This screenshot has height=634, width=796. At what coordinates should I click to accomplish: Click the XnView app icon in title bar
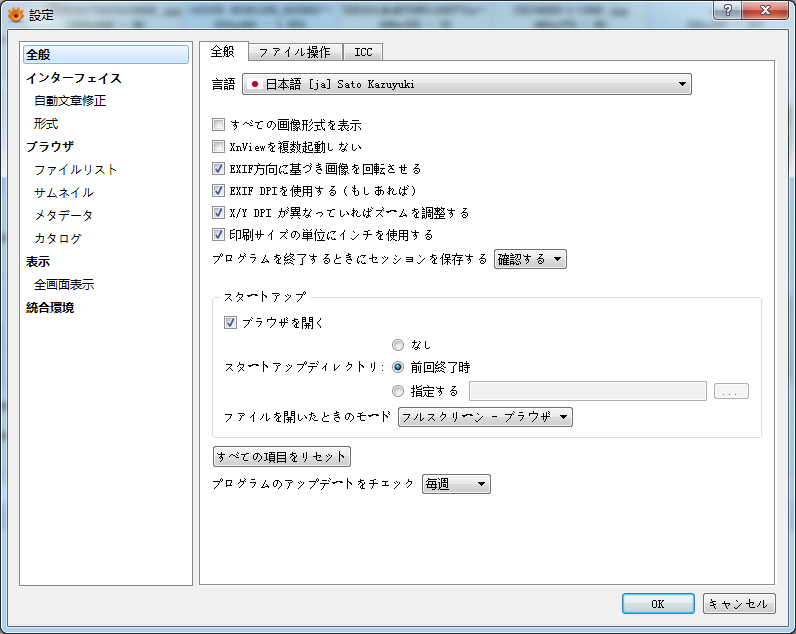(x=16, y=15)
